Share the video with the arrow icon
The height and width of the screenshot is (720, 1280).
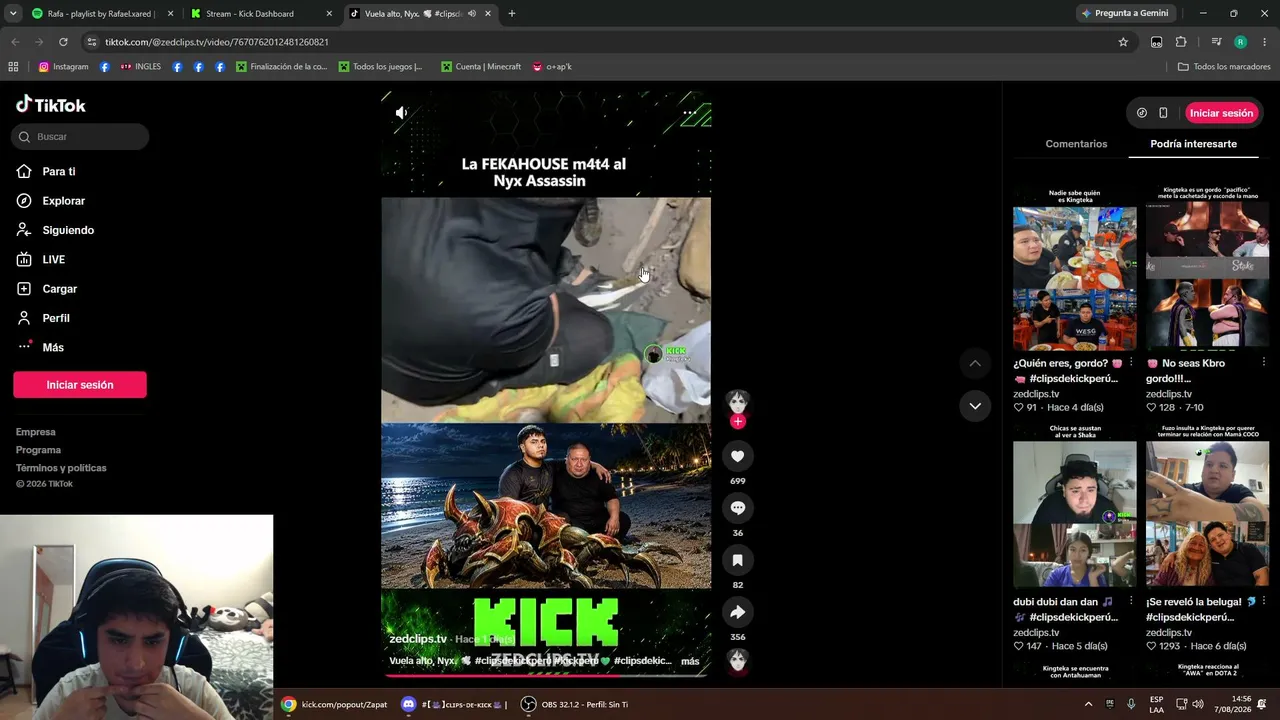tap(738, 612)
